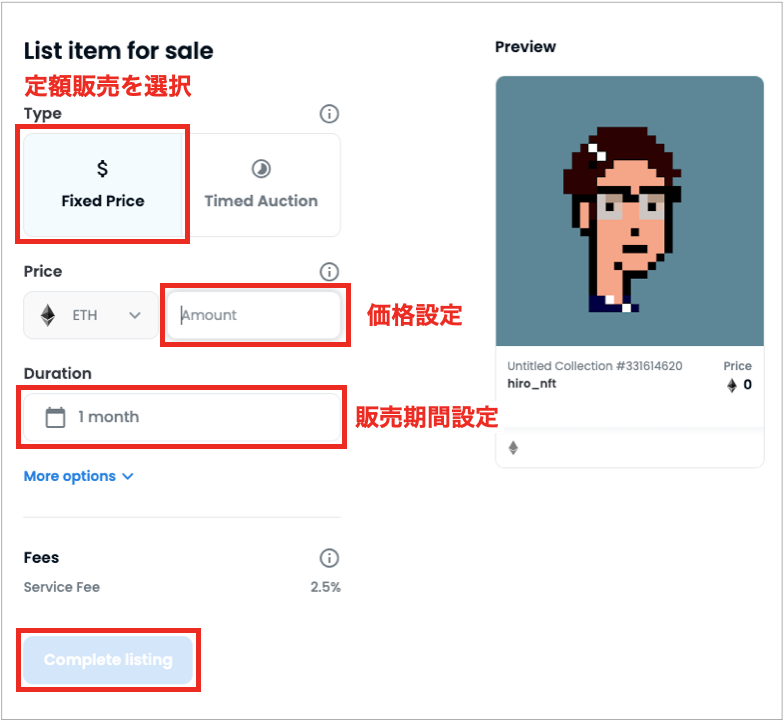The width and height of the screenshot is (784, 722).
Task: Click the dollar sign icon in Fixed Price
Action: (x=102, y=168)
